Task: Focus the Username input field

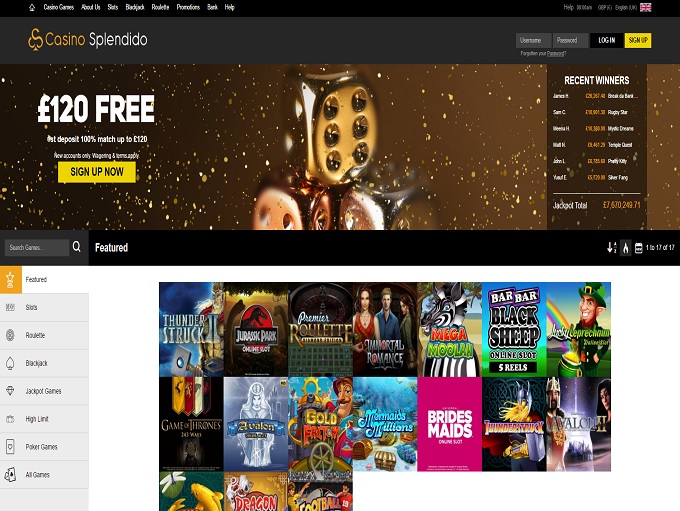Action: [x=533, y=40]
